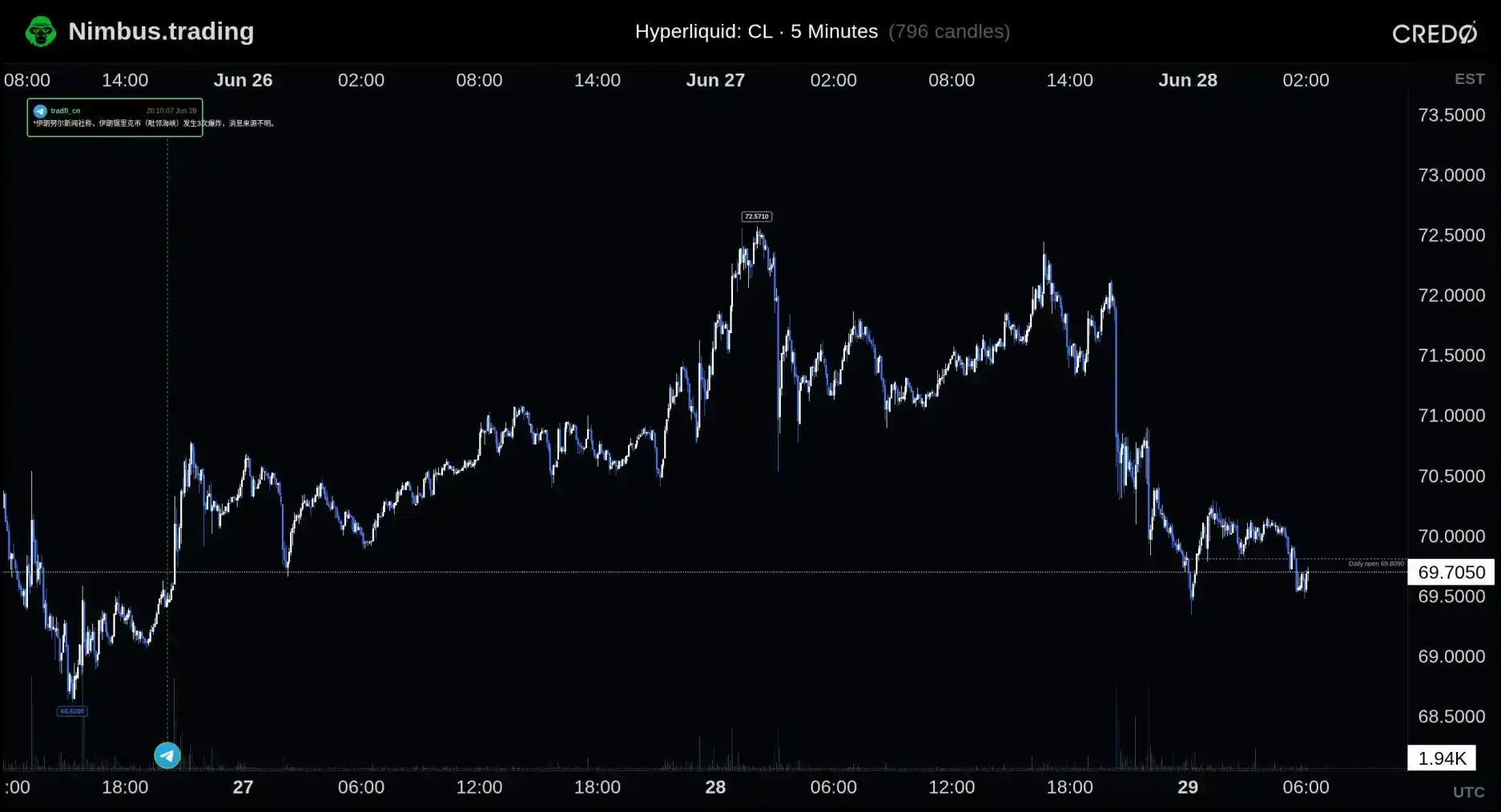The width and height of the screenshot is (1501, 812).
Task: Click the Nimbus.trading title text
Action: (x=161, y=31)
